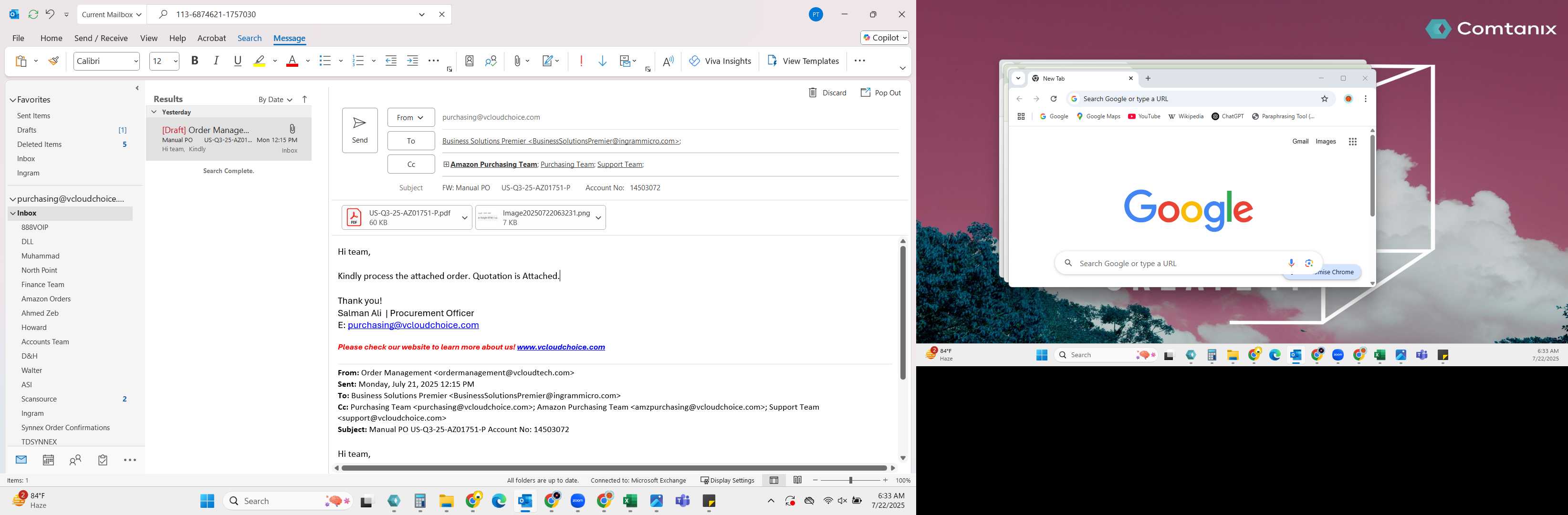The height and width of the screenshot is (515, 1568).
Task: Open dropdown for US-Q3-25-AZ01751-P.pdf attachment
Action: [464, 217]
